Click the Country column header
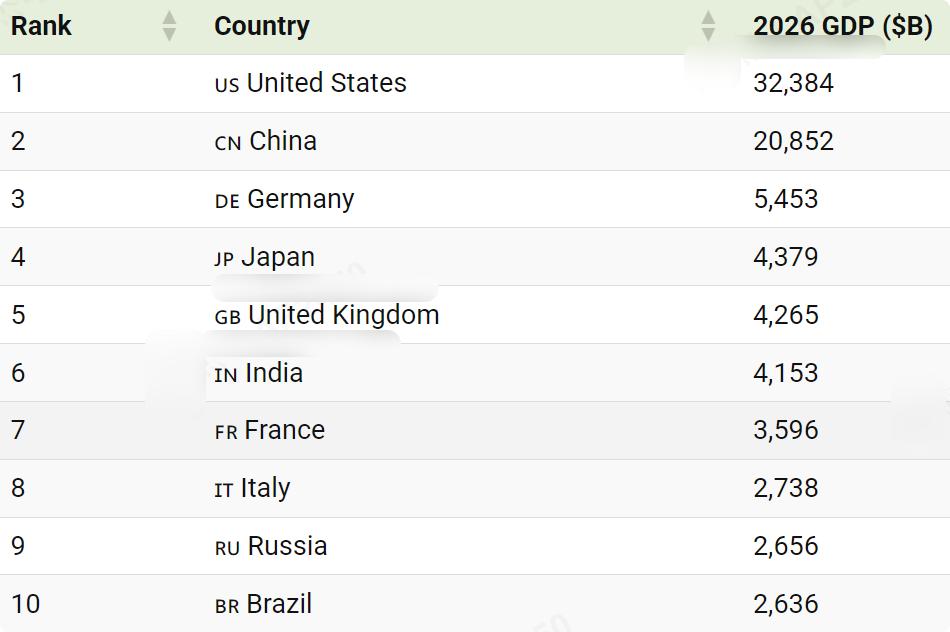The image size is (950, 632). point(262,26)
